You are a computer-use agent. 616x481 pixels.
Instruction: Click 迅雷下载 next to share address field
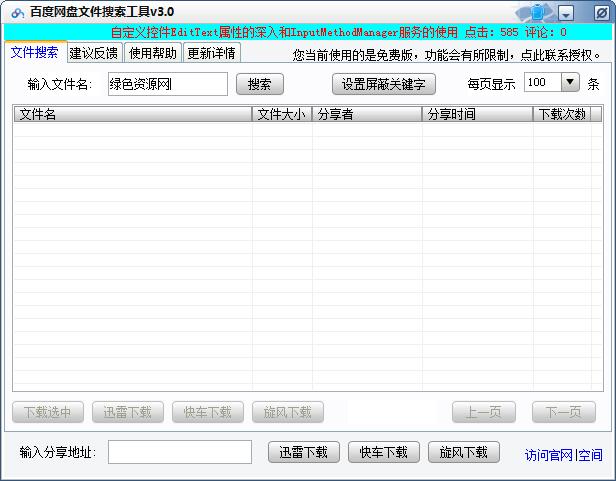click(304, 452)
